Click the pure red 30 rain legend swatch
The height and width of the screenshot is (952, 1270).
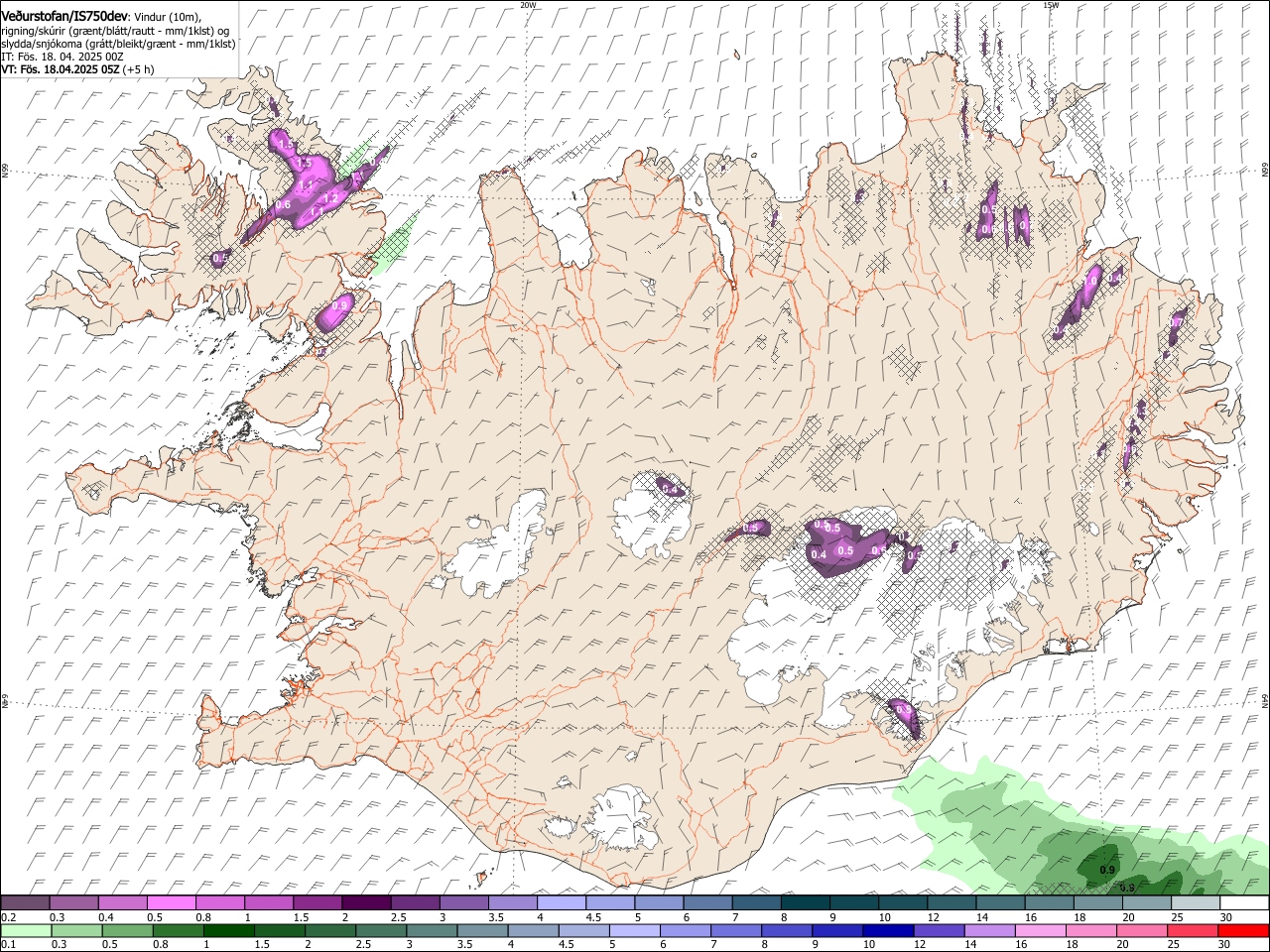coord(1243,930)
